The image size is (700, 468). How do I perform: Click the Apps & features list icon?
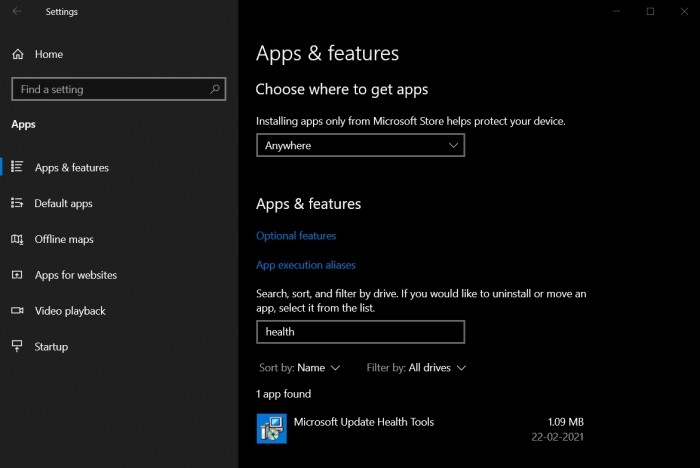[x=17, y=167]
